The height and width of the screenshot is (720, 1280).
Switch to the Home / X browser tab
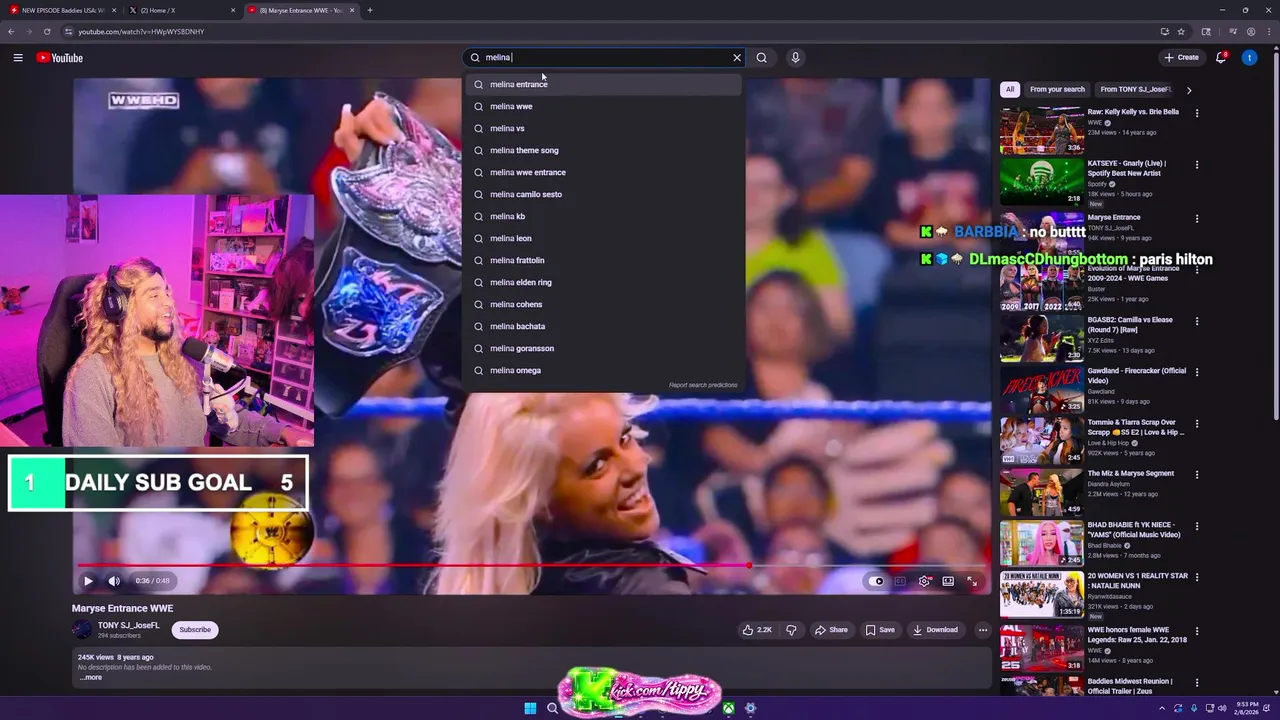(x=182, y=10)
